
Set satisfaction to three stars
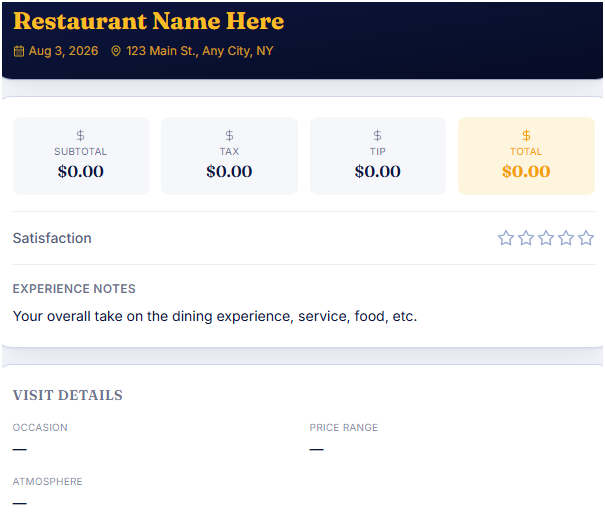(x=546, y=238)
